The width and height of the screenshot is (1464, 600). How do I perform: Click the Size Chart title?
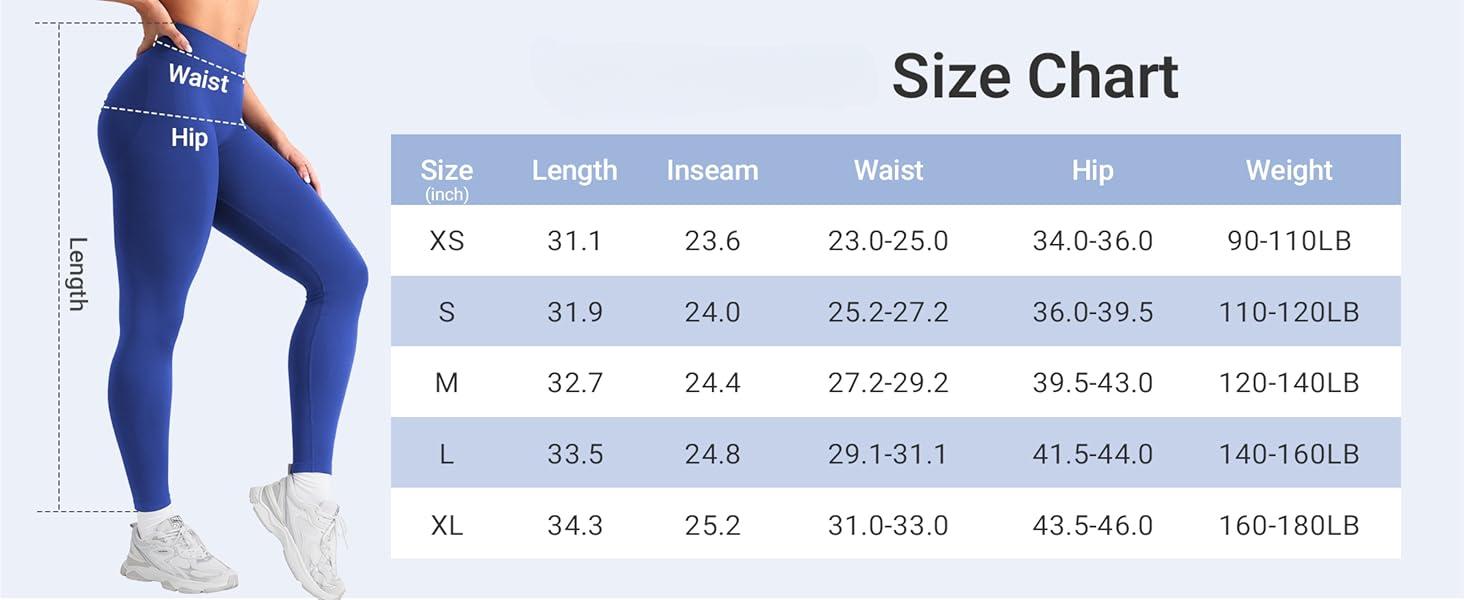(1034, 76)
